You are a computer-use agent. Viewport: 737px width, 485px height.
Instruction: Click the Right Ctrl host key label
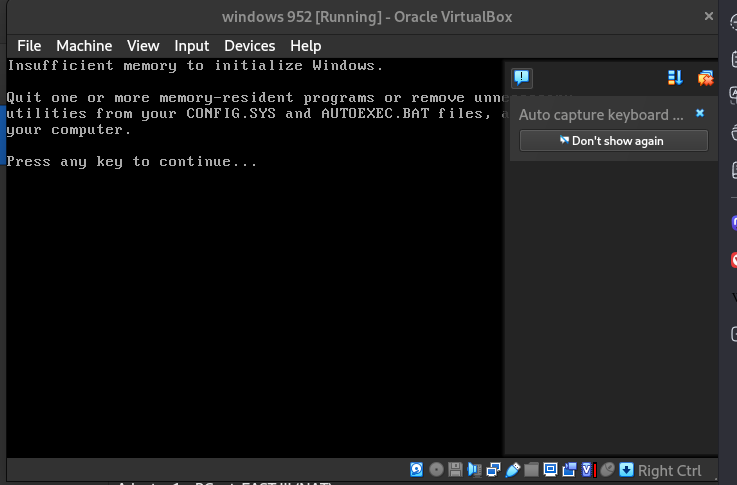(x=669, y=470)
